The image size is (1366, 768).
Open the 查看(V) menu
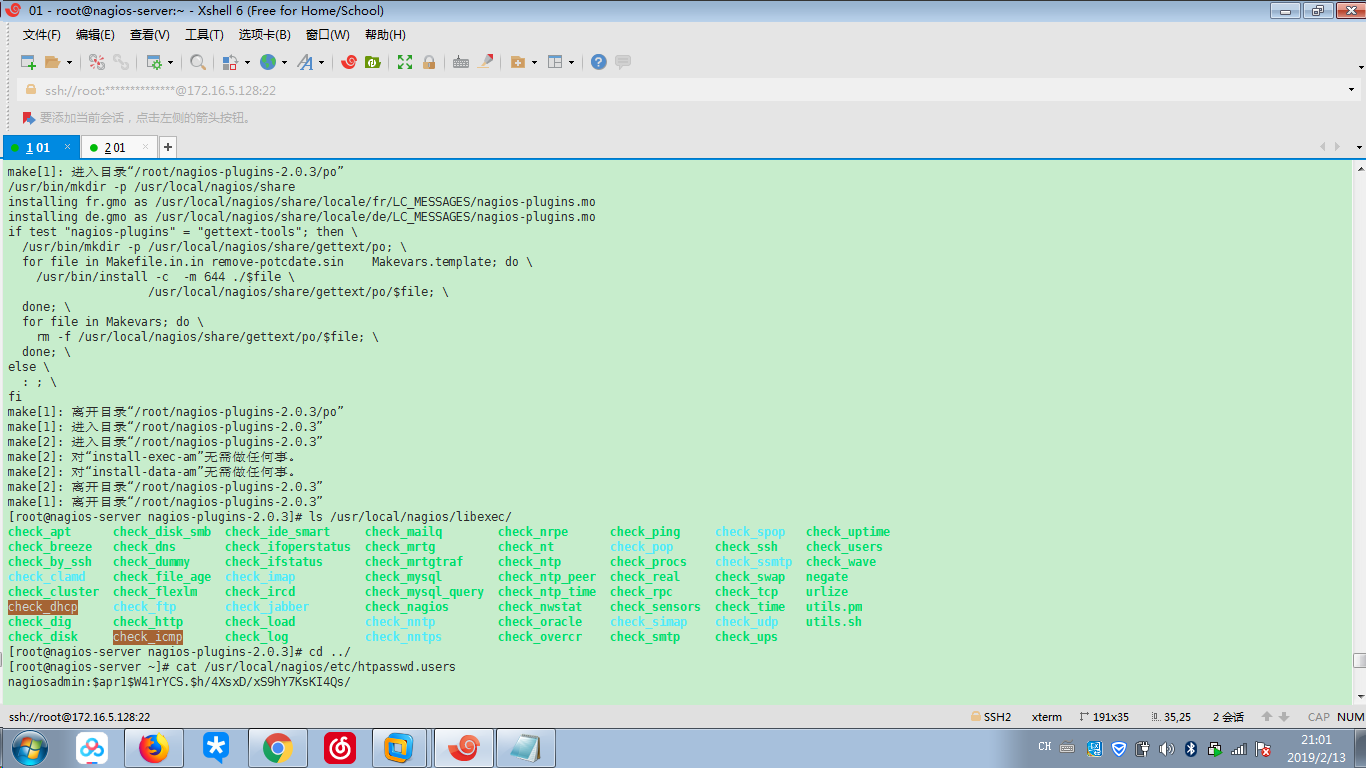coord(149,35)
